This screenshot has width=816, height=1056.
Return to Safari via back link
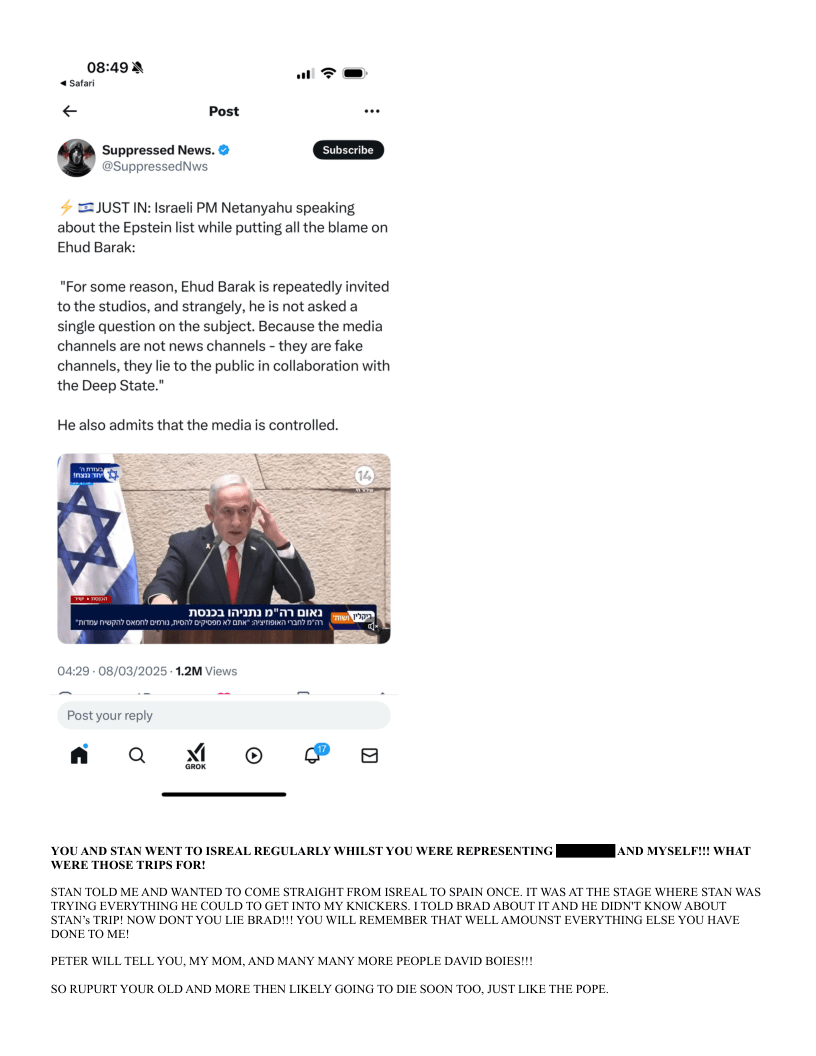pyautogui.click(x=77, y=84)
